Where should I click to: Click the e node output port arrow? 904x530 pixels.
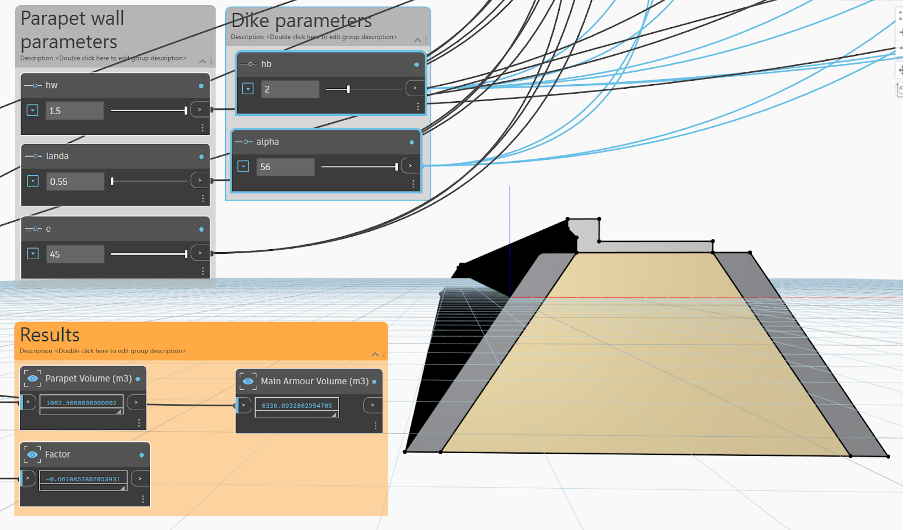click(200, 253)
